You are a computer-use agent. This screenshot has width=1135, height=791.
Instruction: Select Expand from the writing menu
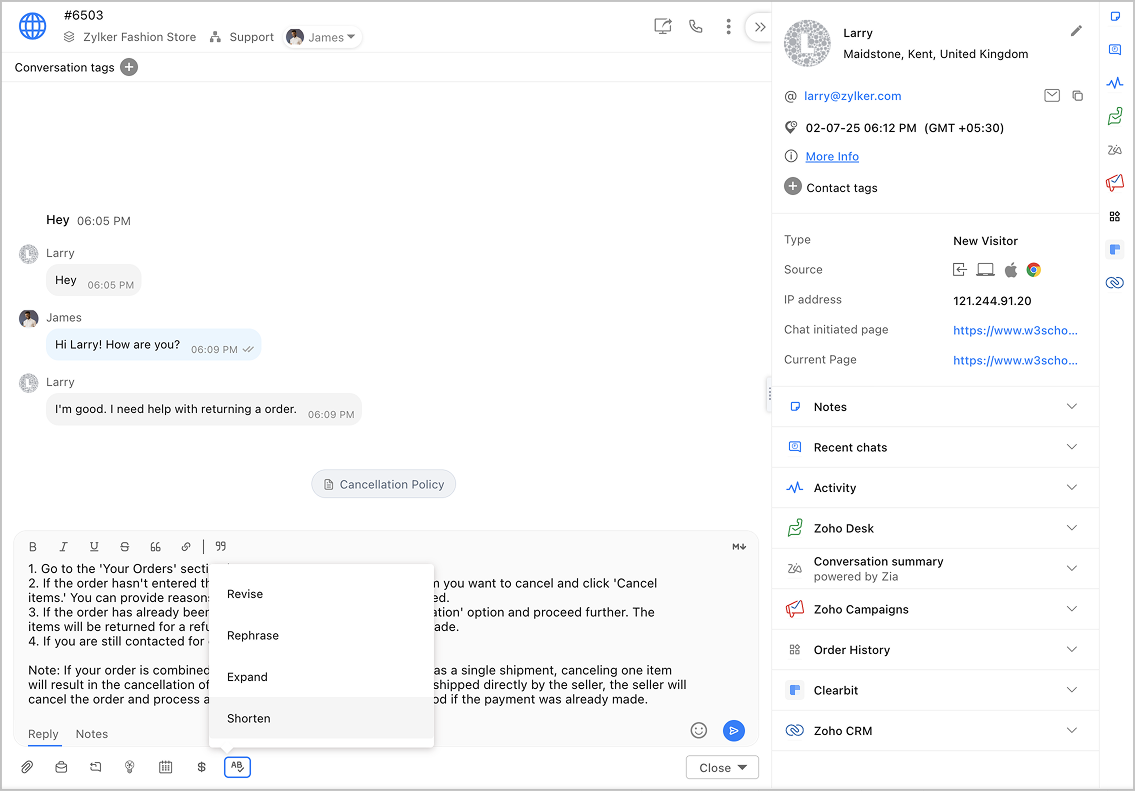(321, 677)
